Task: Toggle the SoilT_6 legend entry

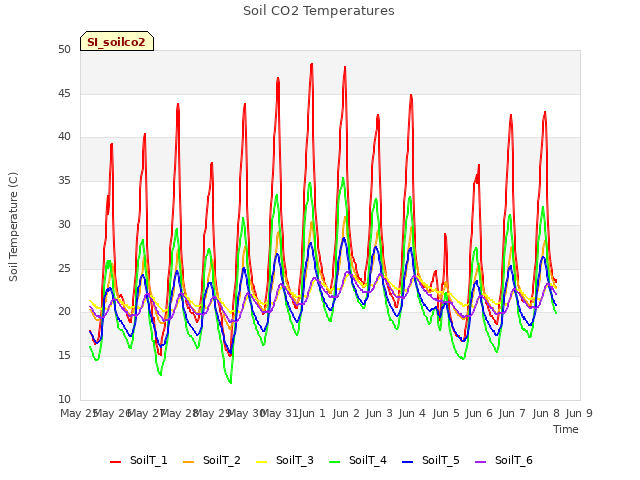Action: 504,460
